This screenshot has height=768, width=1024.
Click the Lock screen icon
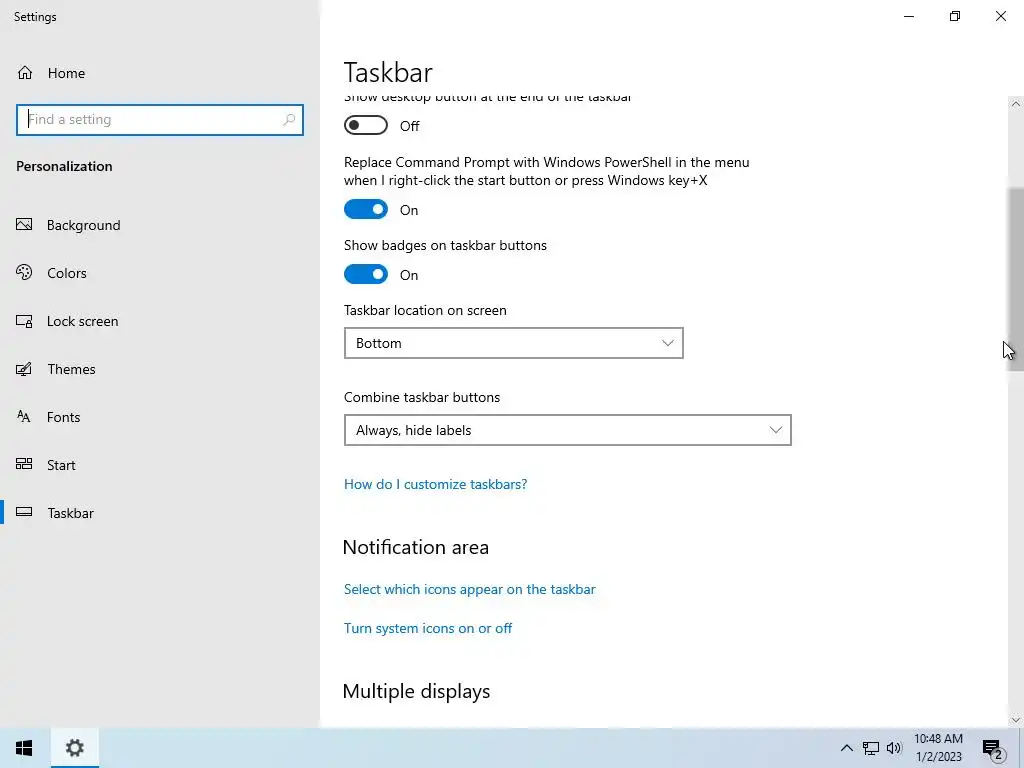[x=24, y=321]
